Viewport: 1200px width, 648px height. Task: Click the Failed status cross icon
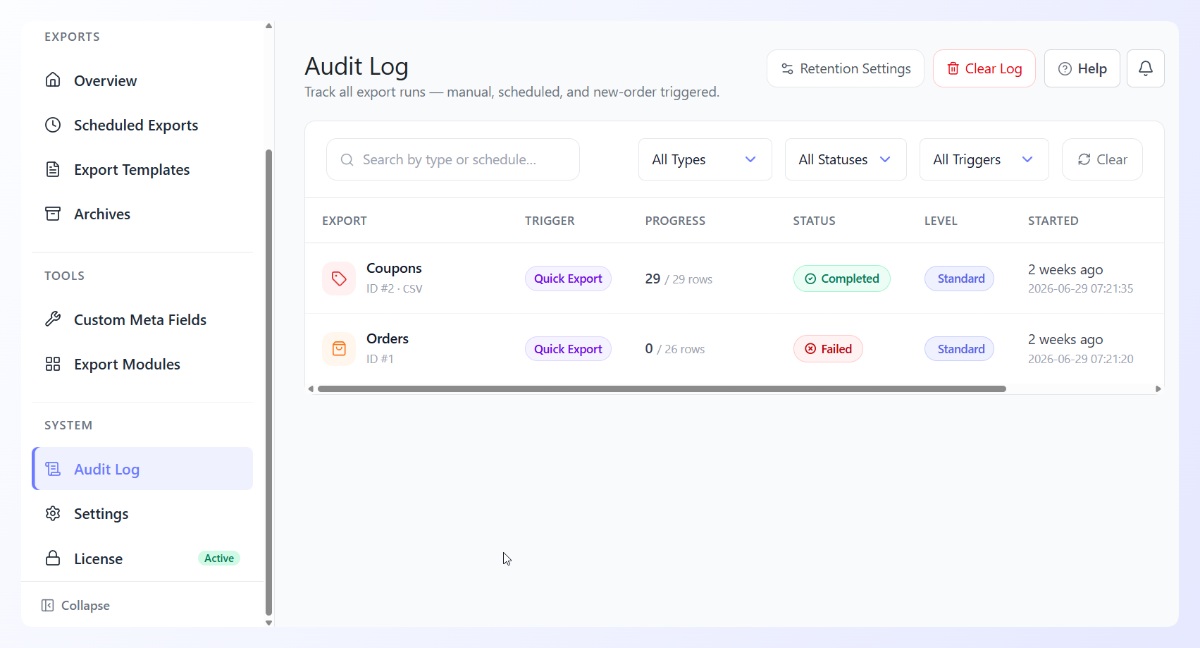pyautogui.click(x=810, y=349)
